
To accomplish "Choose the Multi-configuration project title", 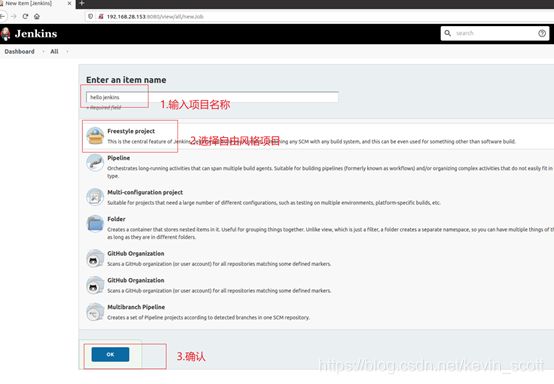I will [145, 192].
